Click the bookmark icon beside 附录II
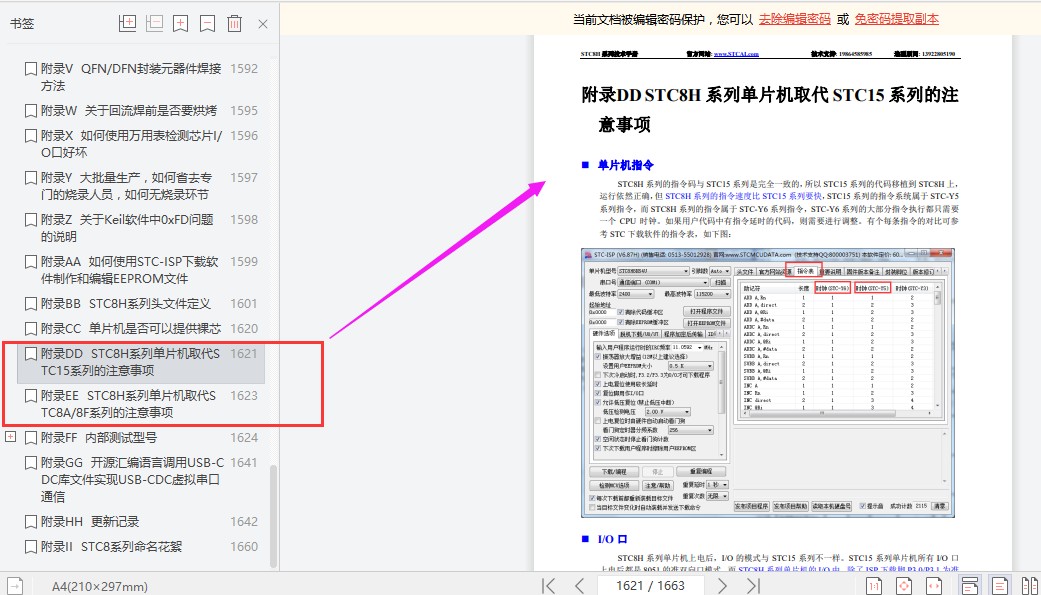 (31, 547)
